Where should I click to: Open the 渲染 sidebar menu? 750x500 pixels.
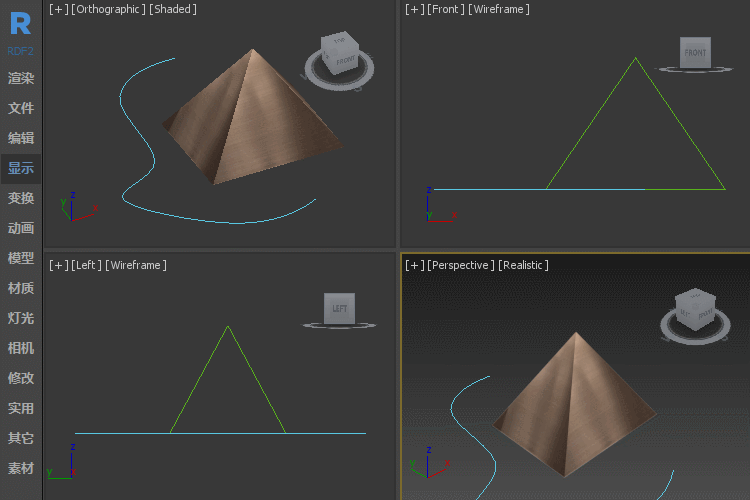pos(21,78)
